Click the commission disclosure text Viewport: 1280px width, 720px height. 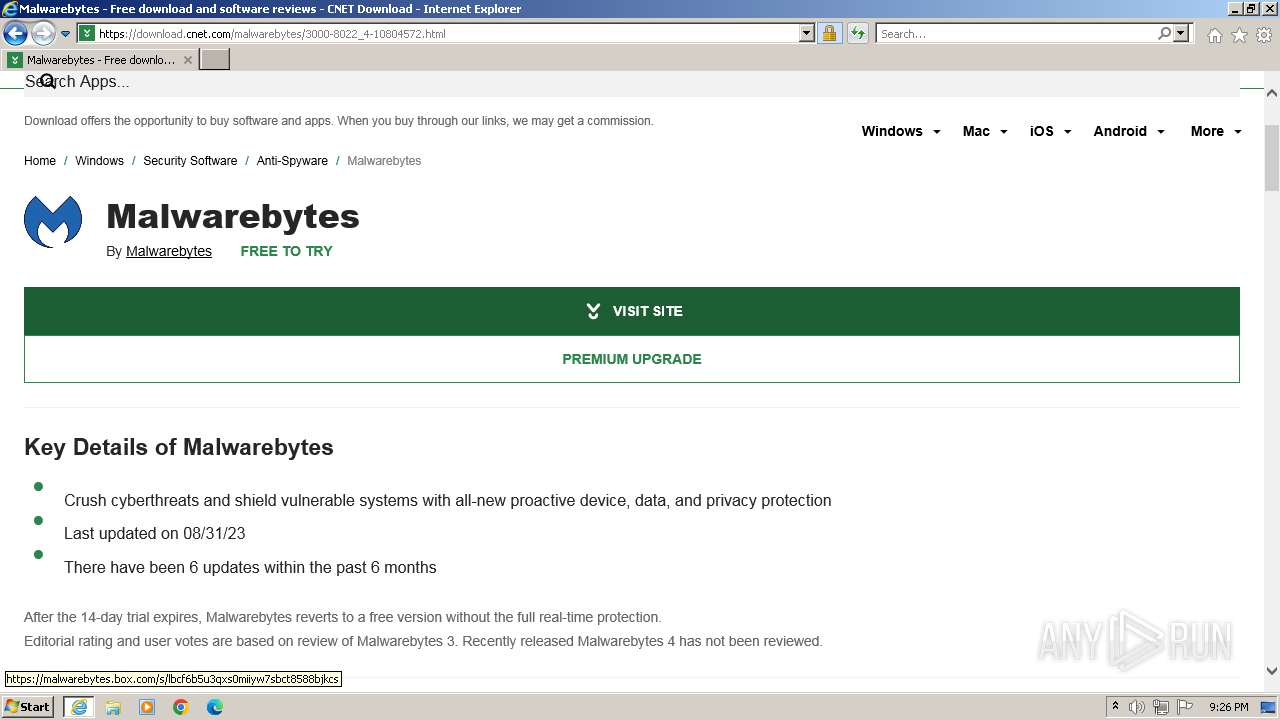click(x=339, y=121)
